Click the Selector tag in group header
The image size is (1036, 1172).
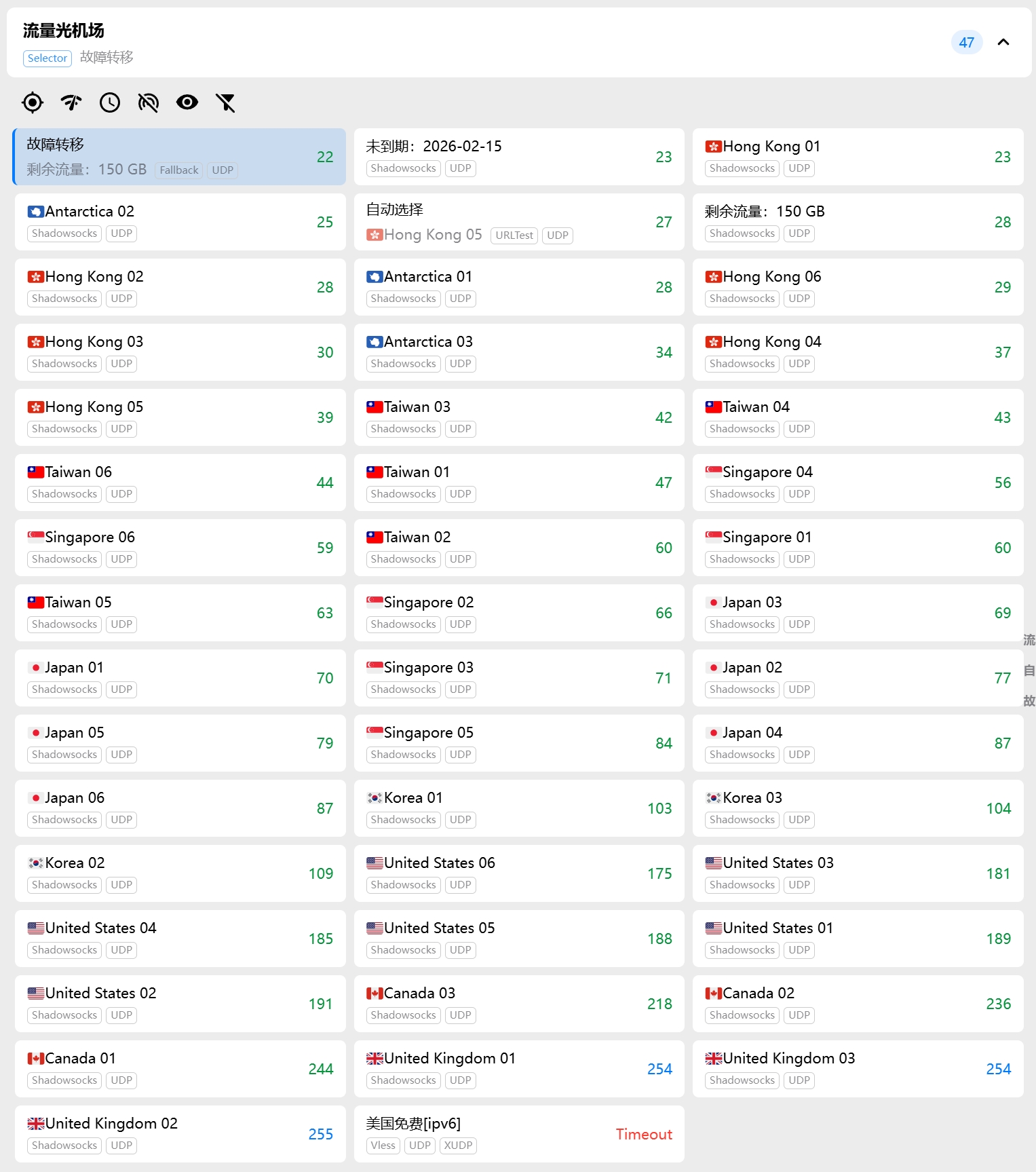47,58
